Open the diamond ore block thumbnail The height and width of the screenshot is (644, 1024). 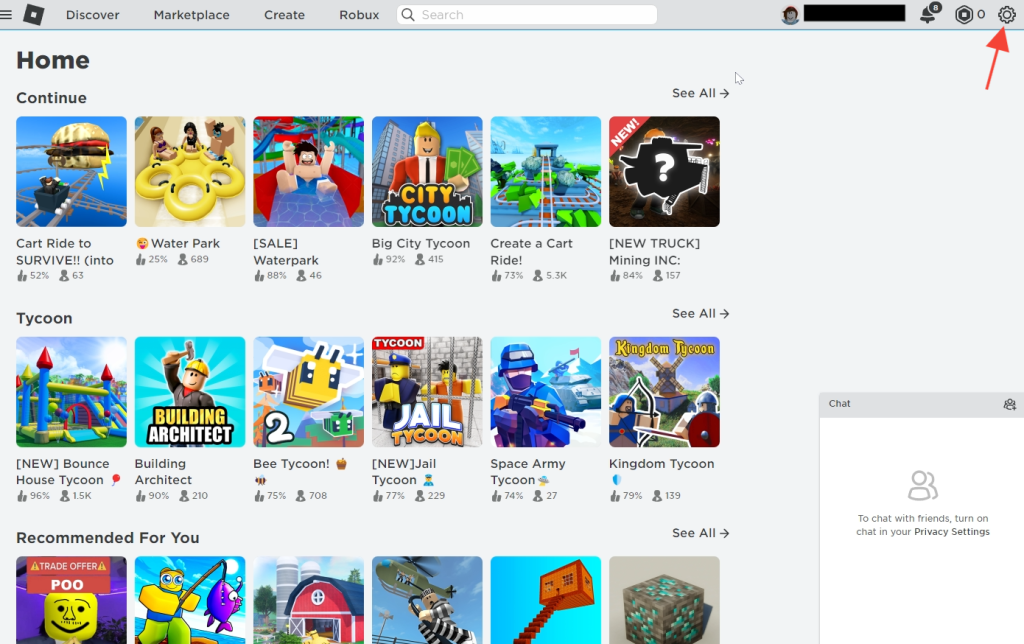(664, 600)
